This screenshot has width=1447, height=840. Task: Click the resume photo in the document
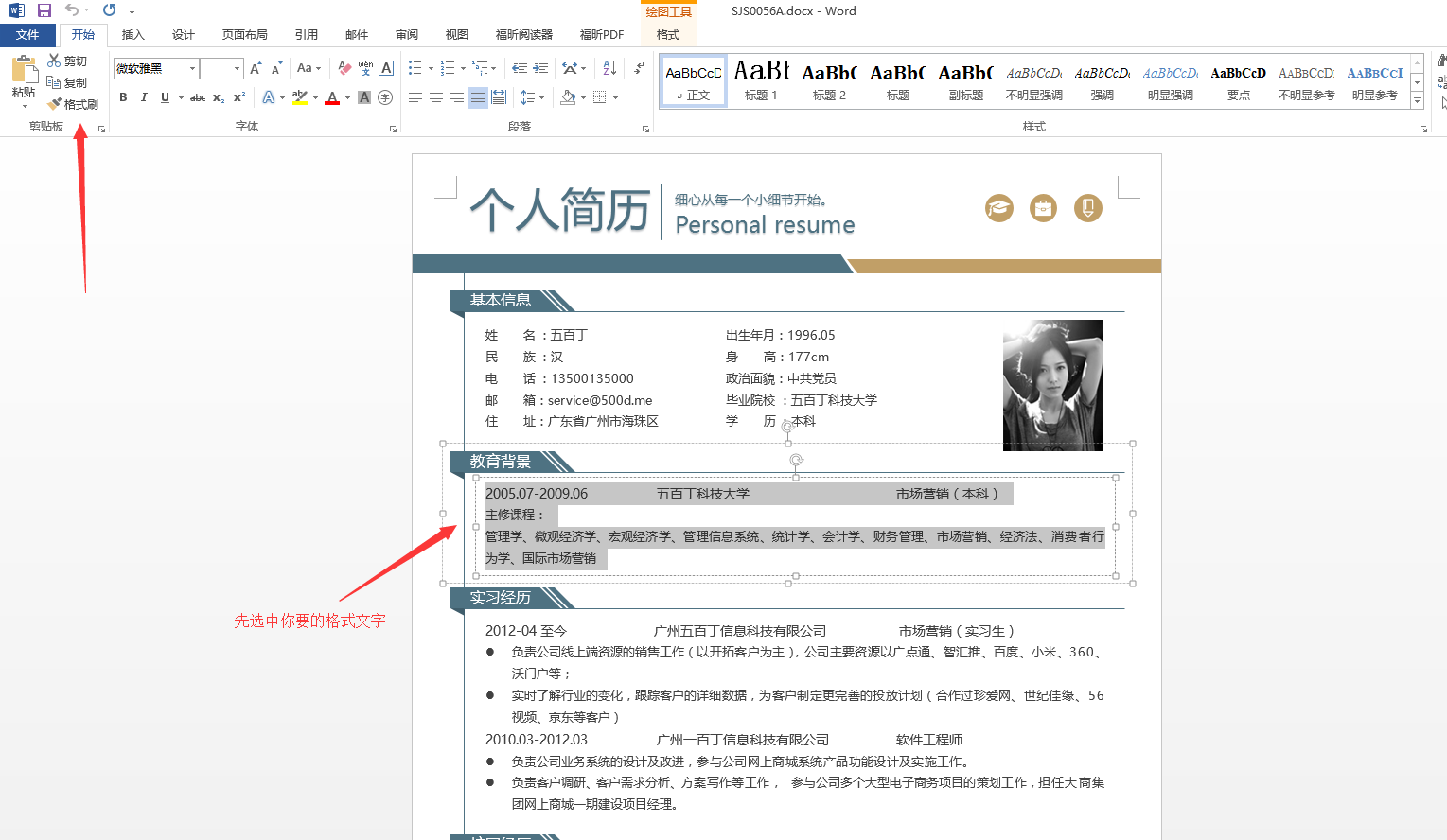(x=1051, y=384)
